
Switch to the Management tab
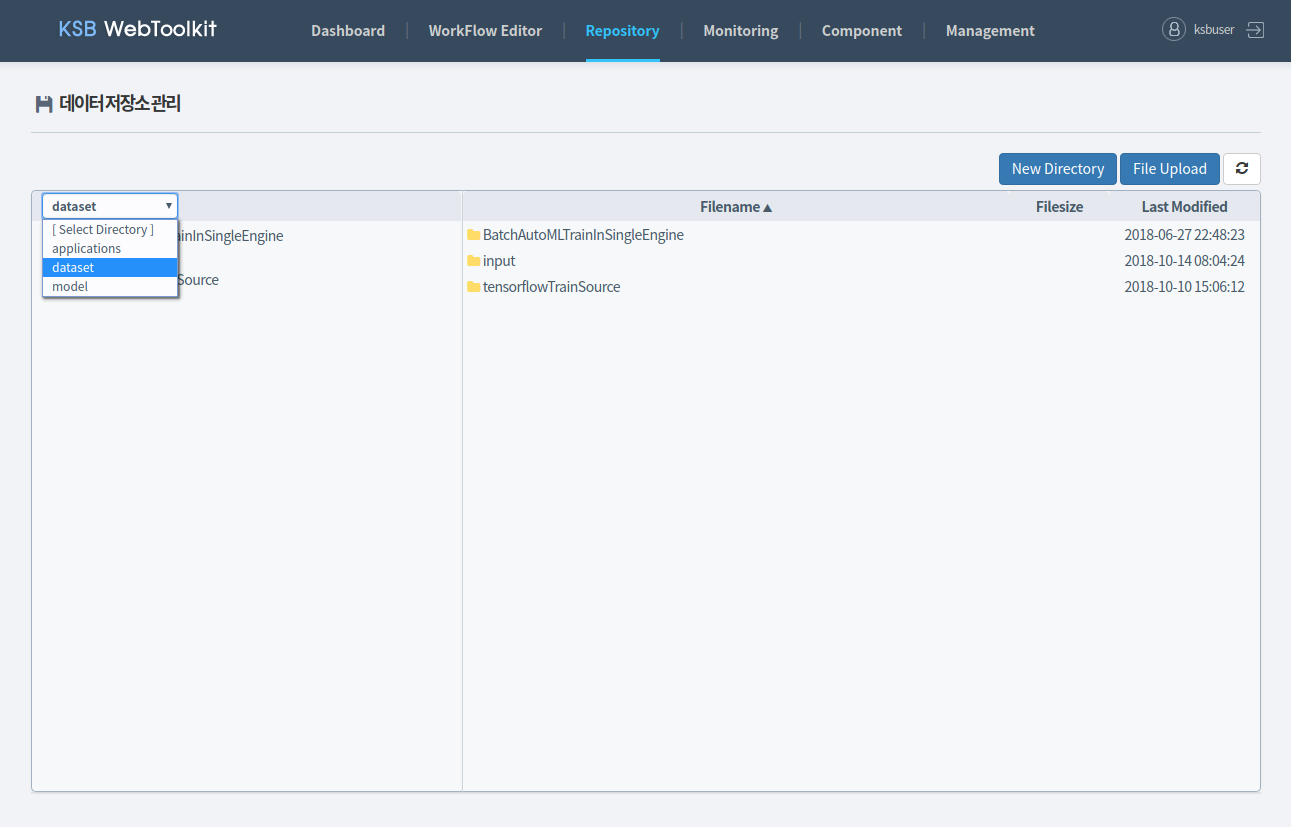click(990, 31)
